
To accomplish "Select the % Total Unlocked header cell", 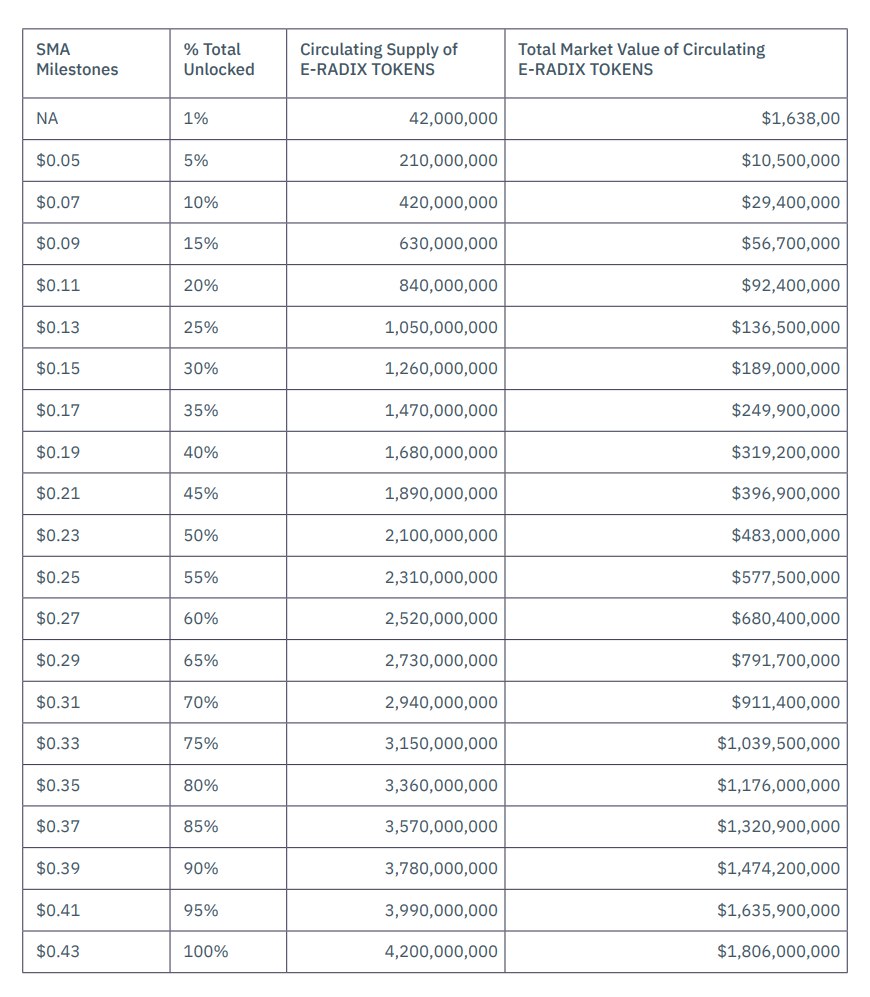I will point(228,64).
